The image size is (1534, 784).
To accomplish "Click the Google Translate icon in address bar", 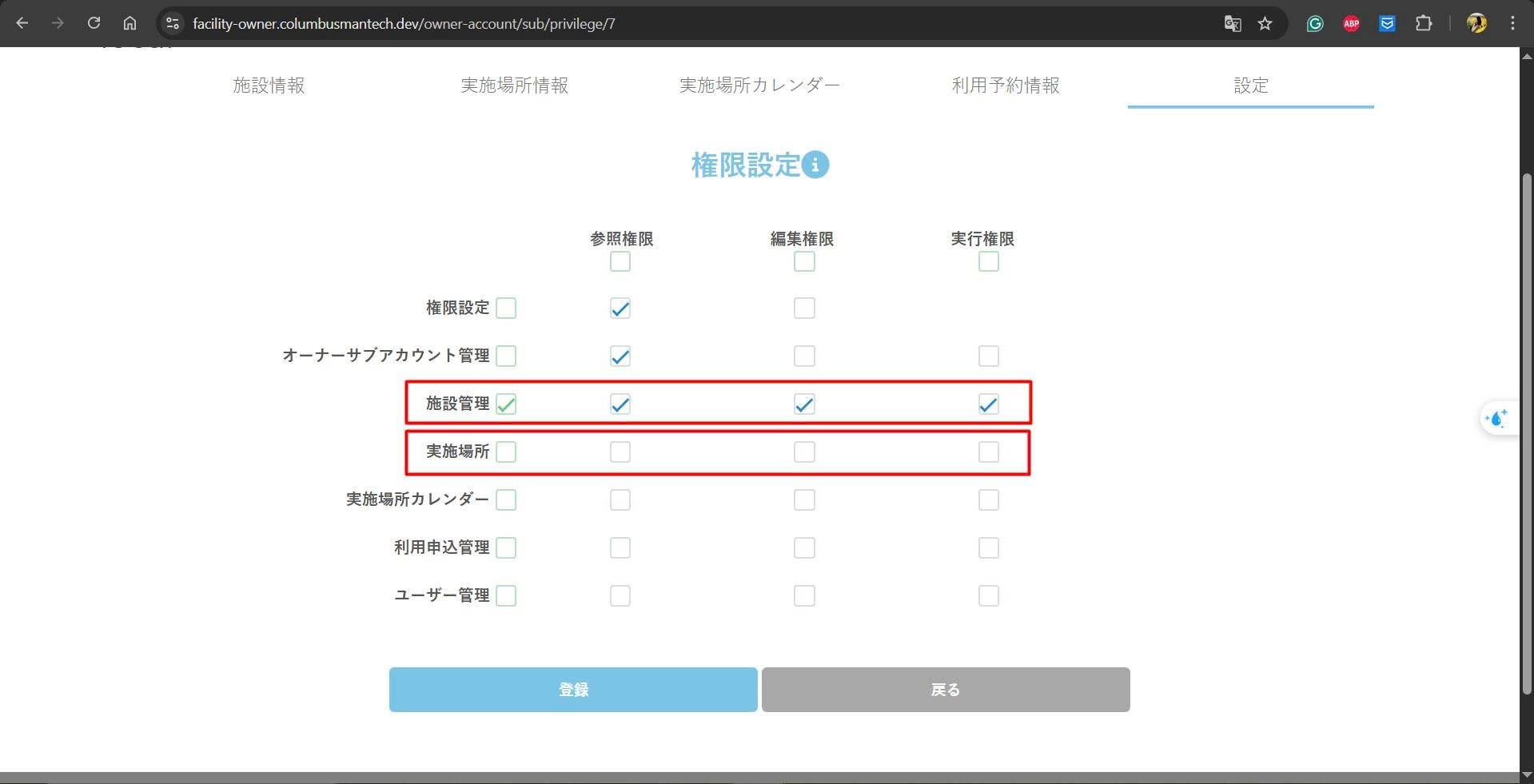I will (1232, 23).
